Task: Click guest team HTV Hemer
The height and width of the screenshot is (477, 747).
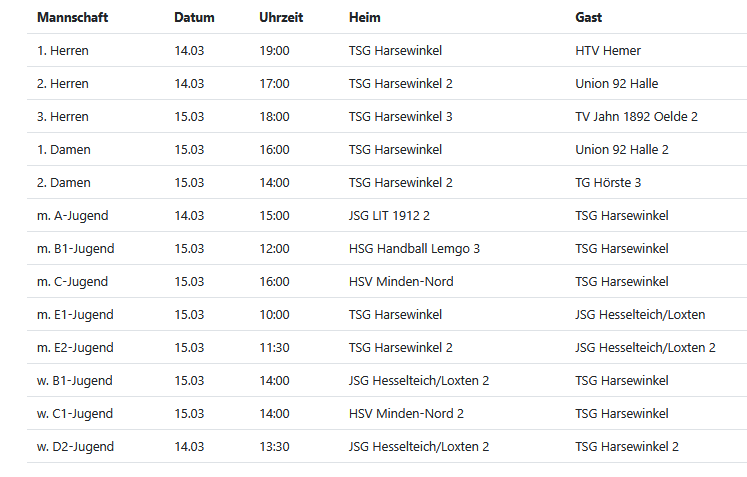Action: [608, 51]
